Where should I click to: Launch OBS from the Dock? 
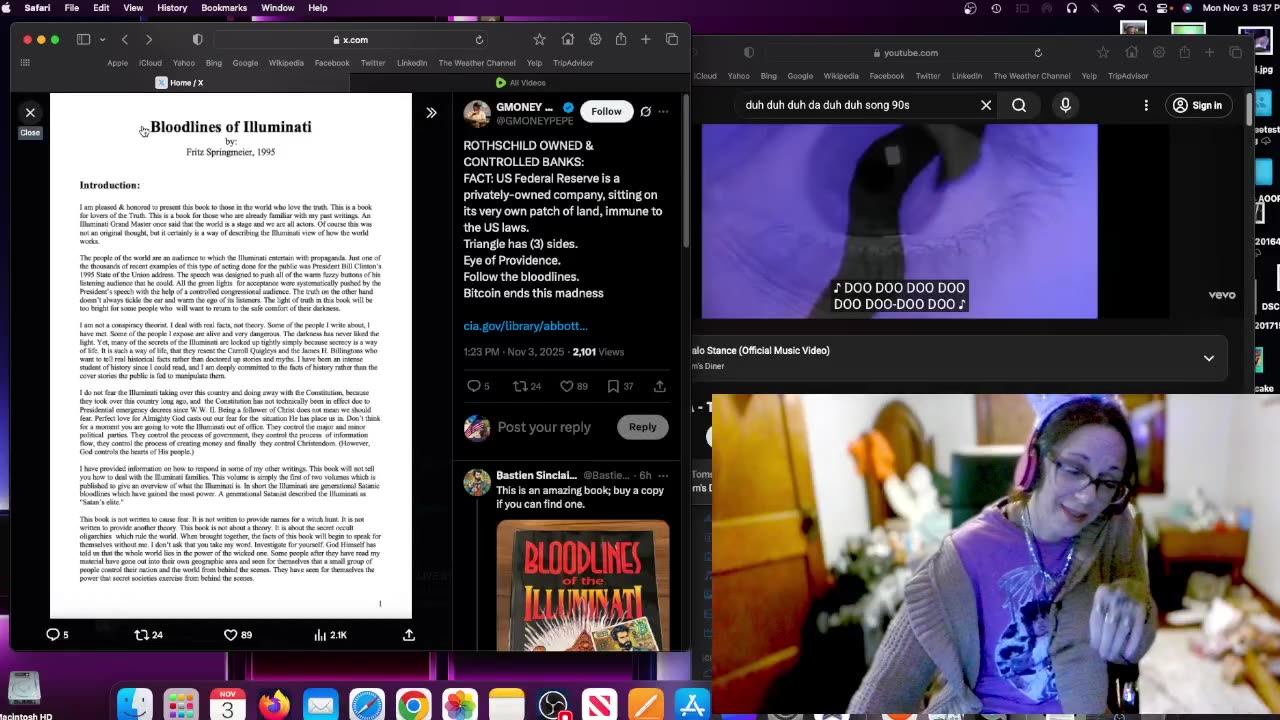tap(553, 705)
